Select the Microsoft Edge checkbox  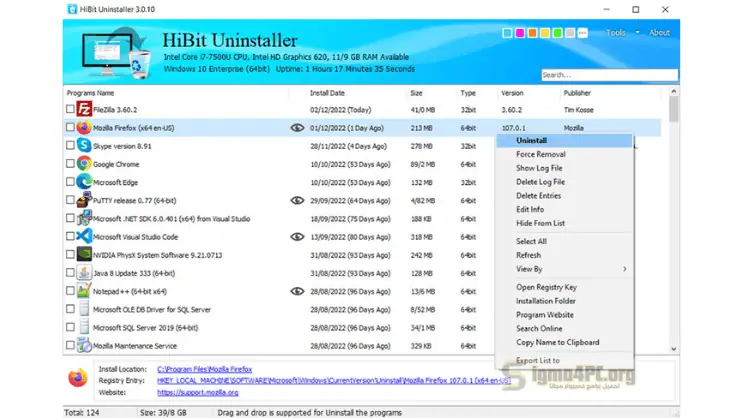70,182
